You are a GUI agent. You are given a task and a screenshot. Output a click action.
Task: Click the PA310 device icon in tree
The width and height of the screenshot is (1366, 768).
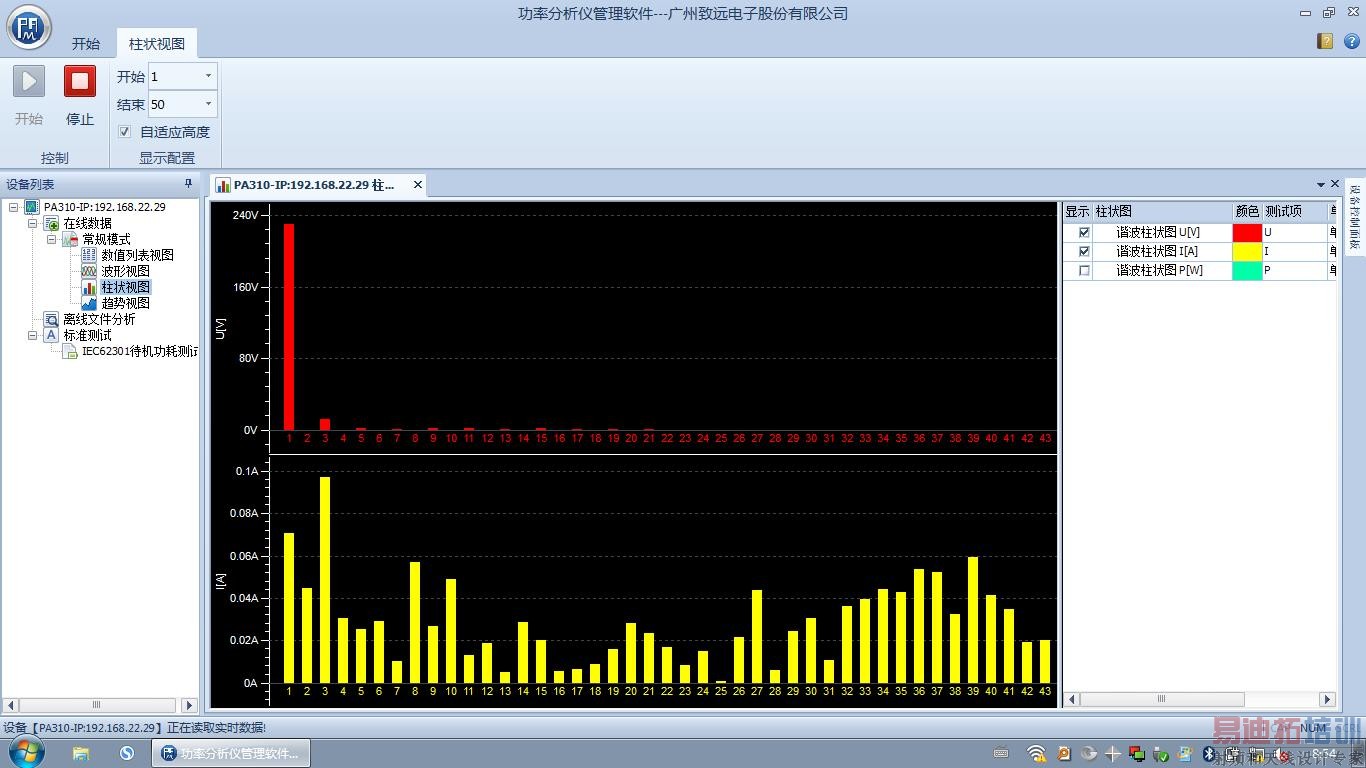[x=32, y=207]
